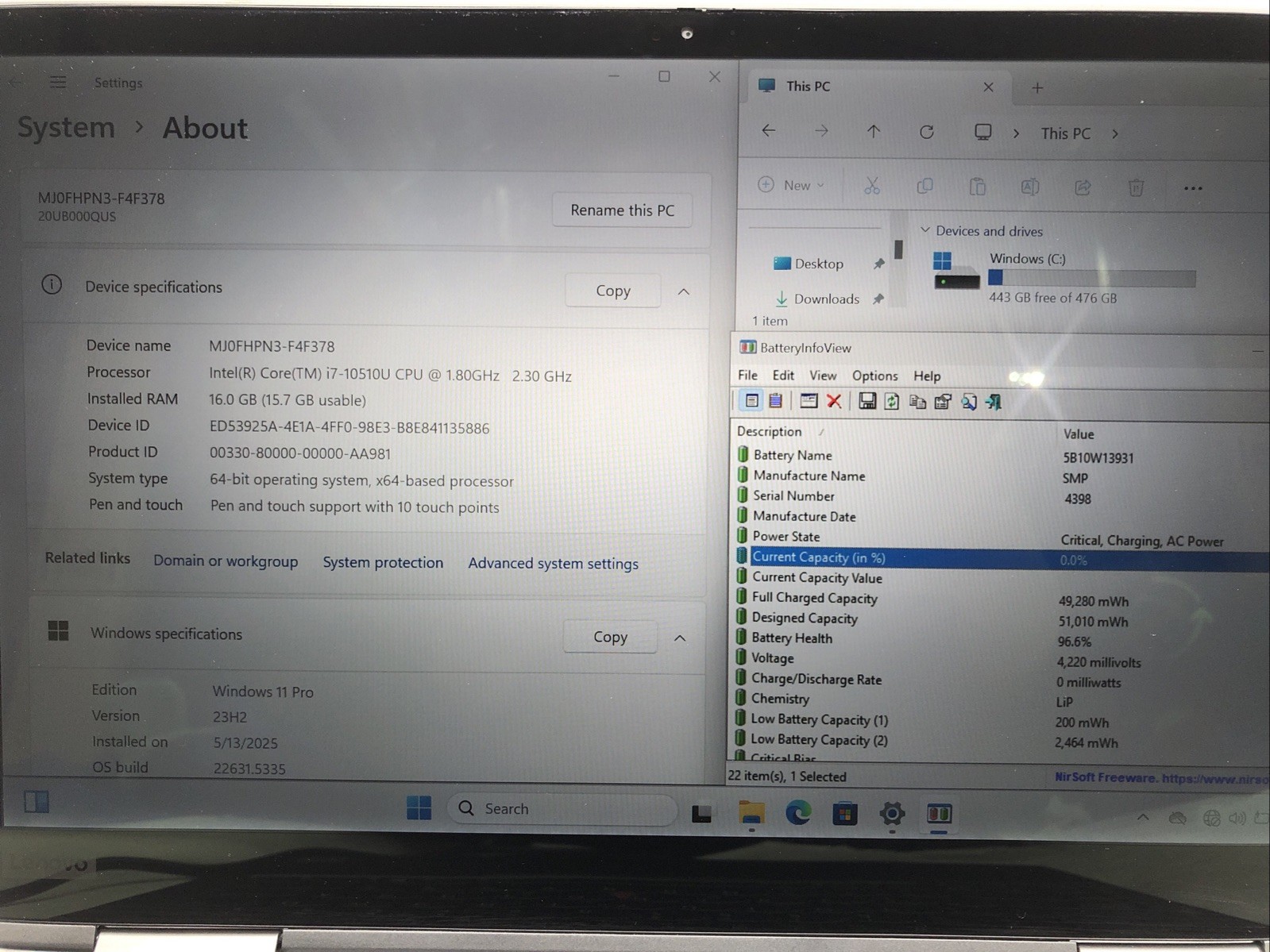The image size is (1270, 952).
Task: Click the battery information view icon in BatteryInfoView toolbar
Action: pos(751,401)
